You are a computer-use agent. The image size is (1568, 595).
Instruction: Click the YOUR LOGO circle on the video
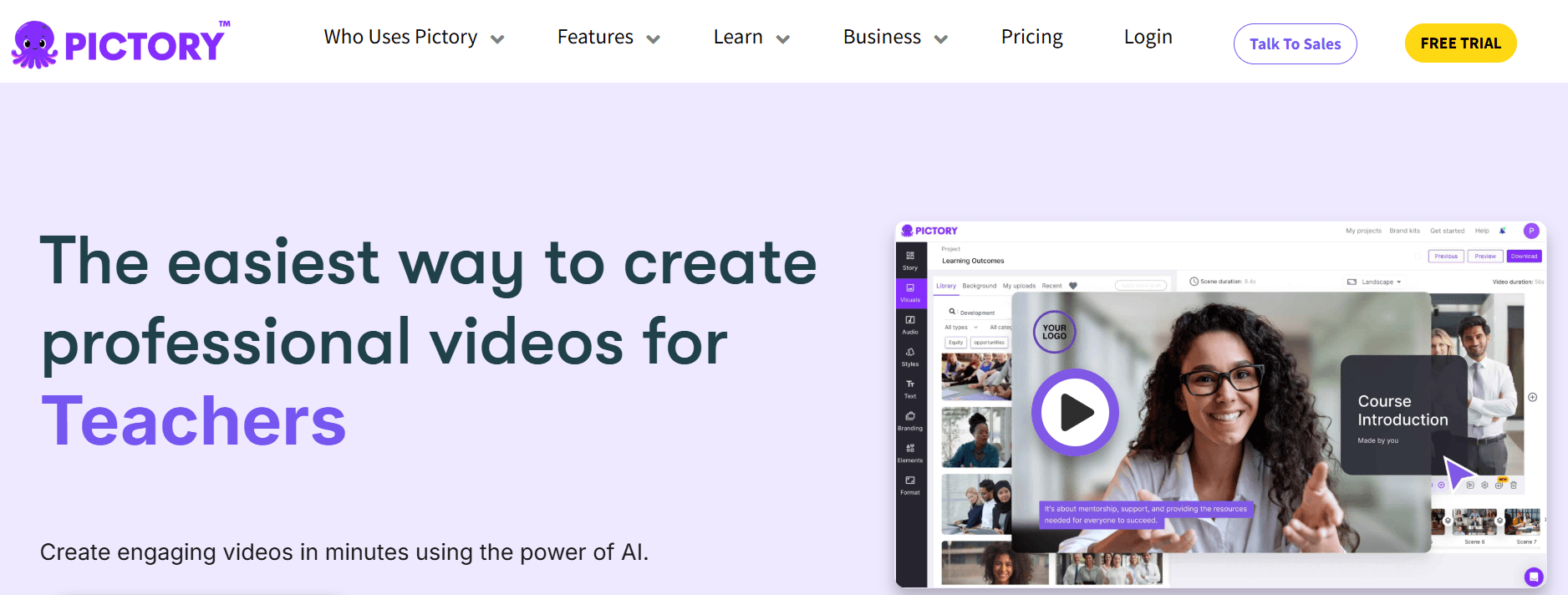tap(1054, 332)
